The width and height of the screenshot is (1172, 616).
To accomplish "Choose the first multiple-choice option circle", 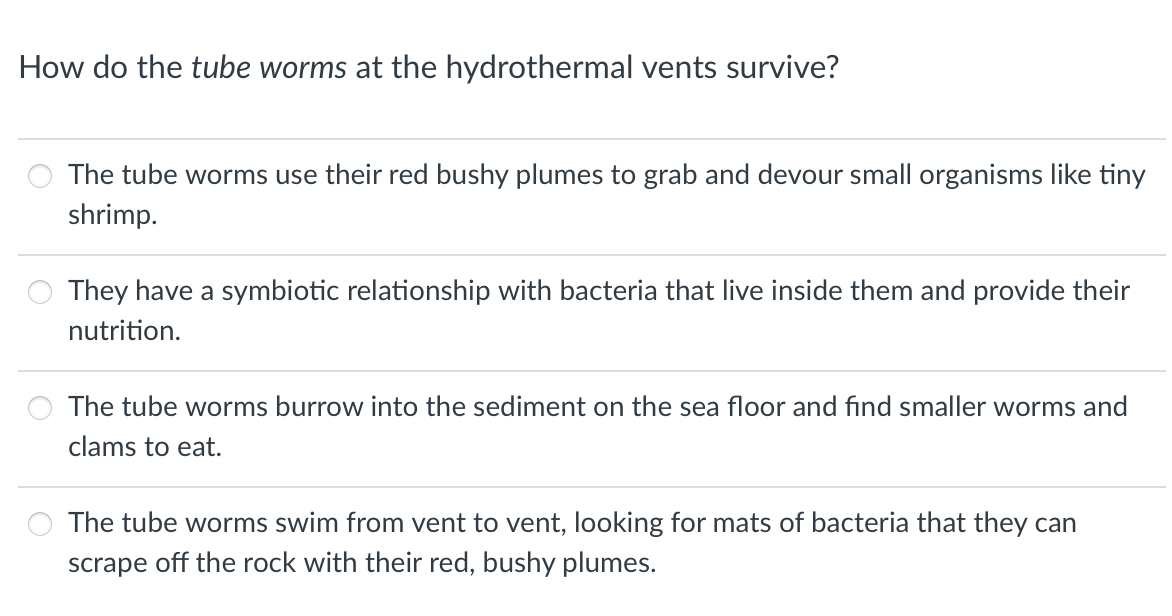I will coord(40,176).
